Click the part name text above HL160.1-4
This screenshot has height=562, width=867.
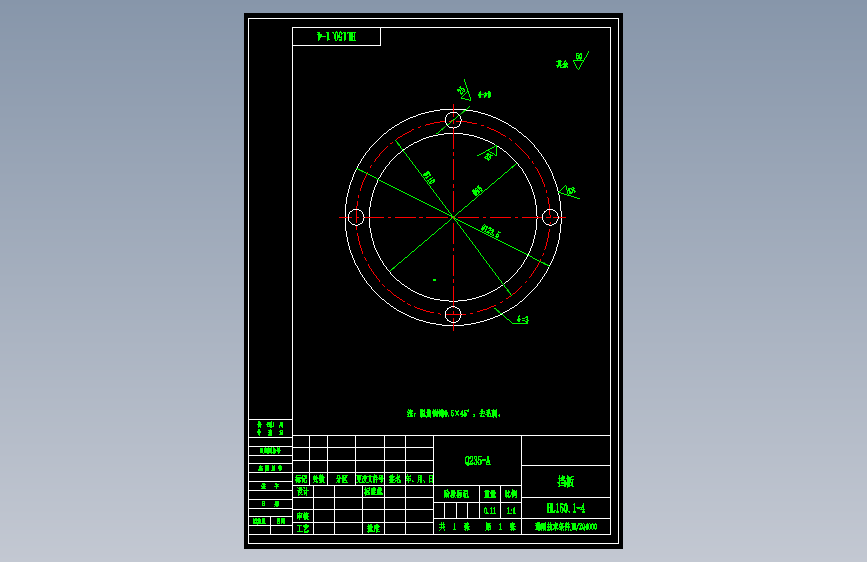pyautogui.click(x=566, y=481)
